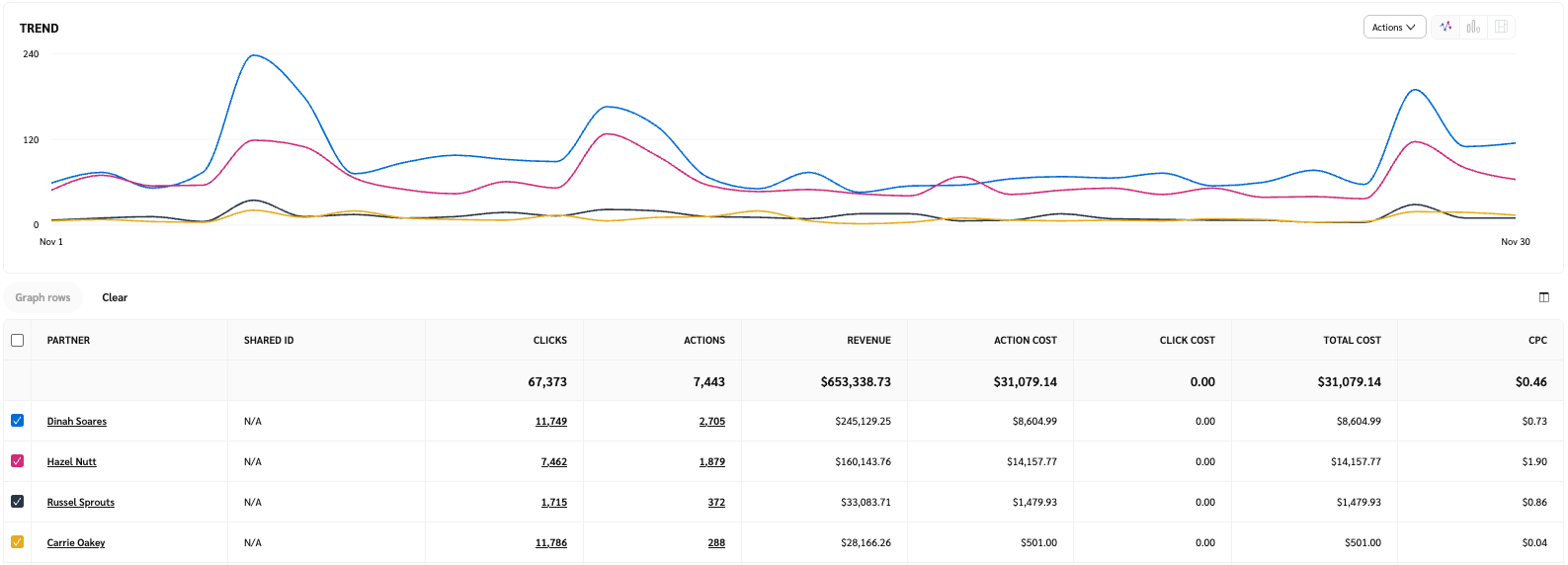The width and height of the screenshot is (1568, 565).
Task: Open the Actions dropdown
Action: tap(1393, 27)
